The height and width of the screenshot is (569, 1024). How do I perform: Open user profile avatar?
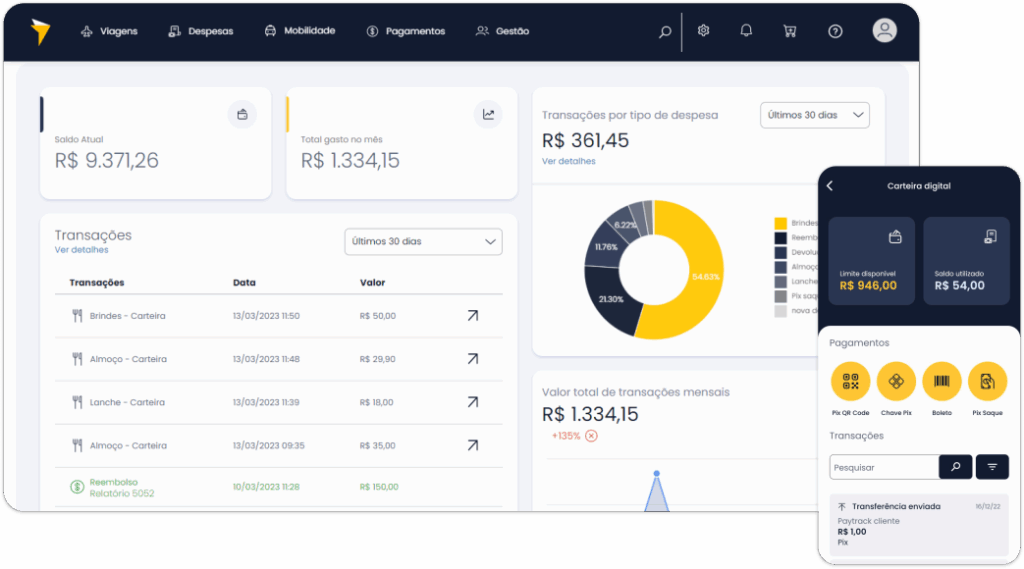[x=885, y=31]
